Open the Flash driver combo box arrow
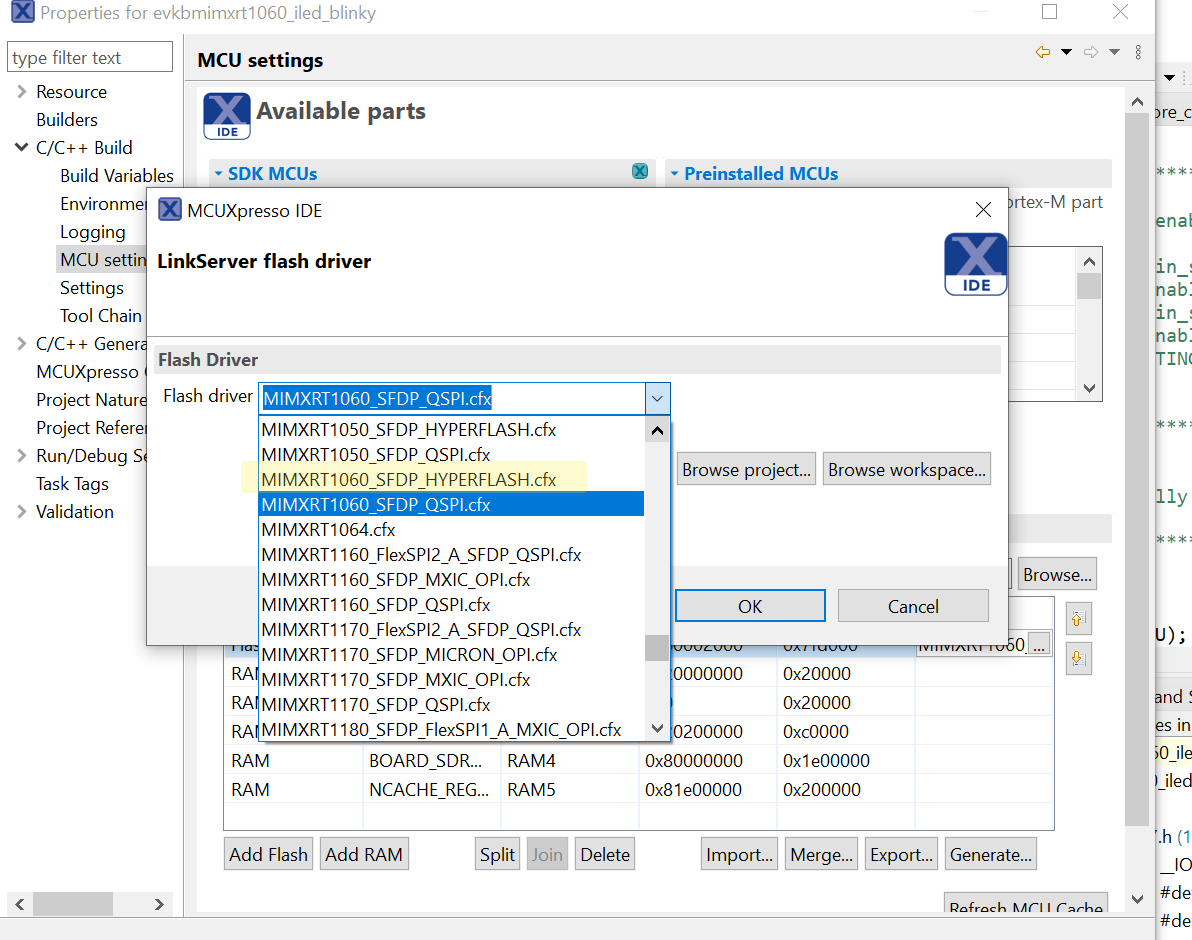The width and height of the screenshot is (1192, 940). point(657,398)
